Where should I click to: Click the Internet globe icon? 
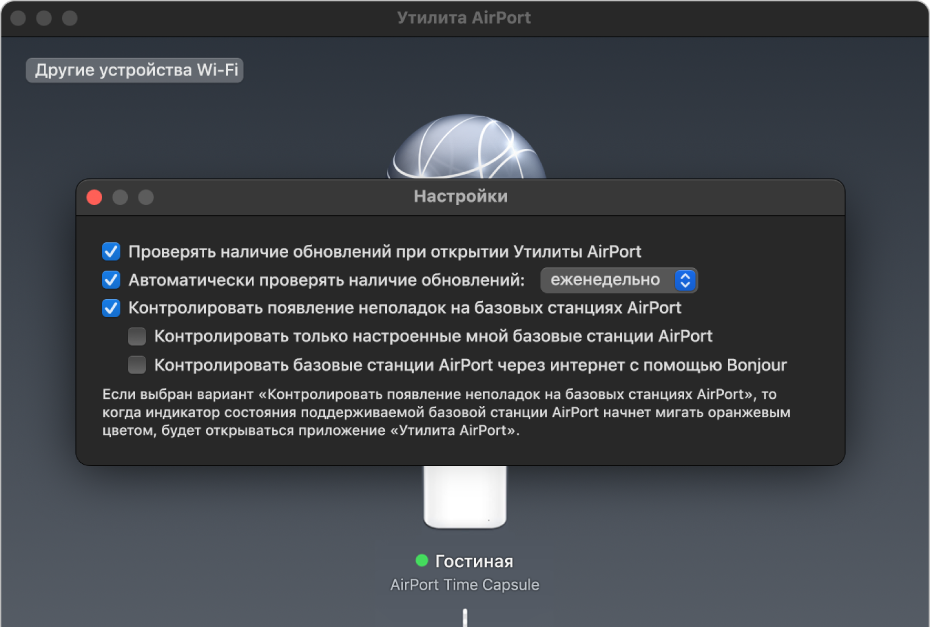coord(465,152)
